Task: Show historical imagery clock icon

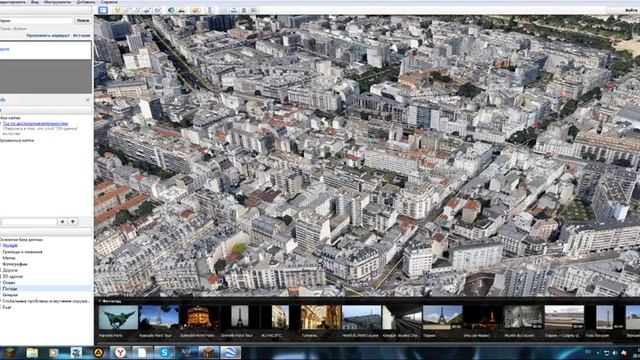Action: [171, 10]
